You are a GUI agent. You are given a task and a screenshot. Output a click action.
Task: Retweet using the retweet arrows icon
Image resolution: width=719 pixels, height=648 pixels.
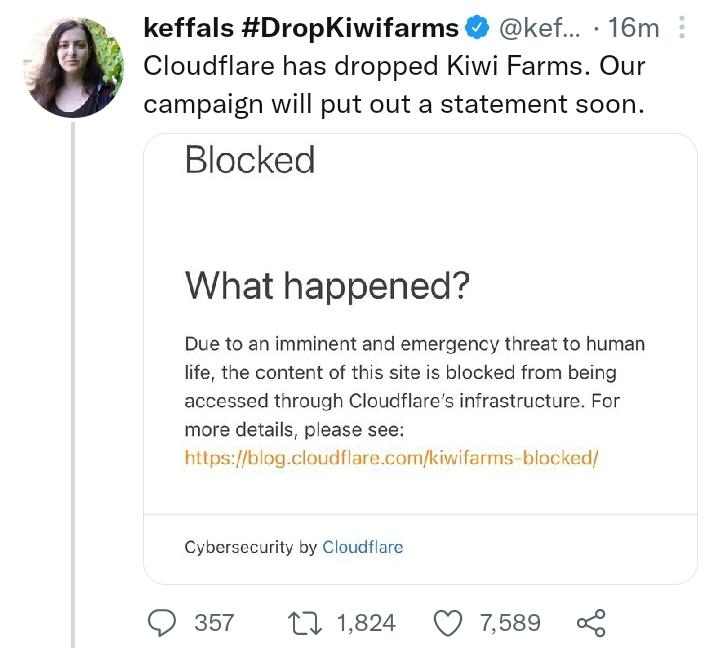coord(303,623)
